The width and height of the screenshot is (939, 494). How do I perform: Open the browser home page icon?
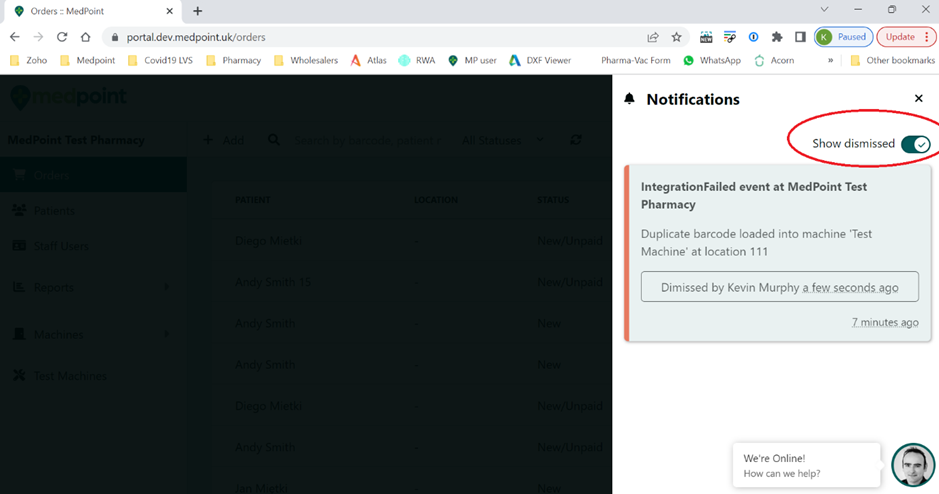click(86, 37)
